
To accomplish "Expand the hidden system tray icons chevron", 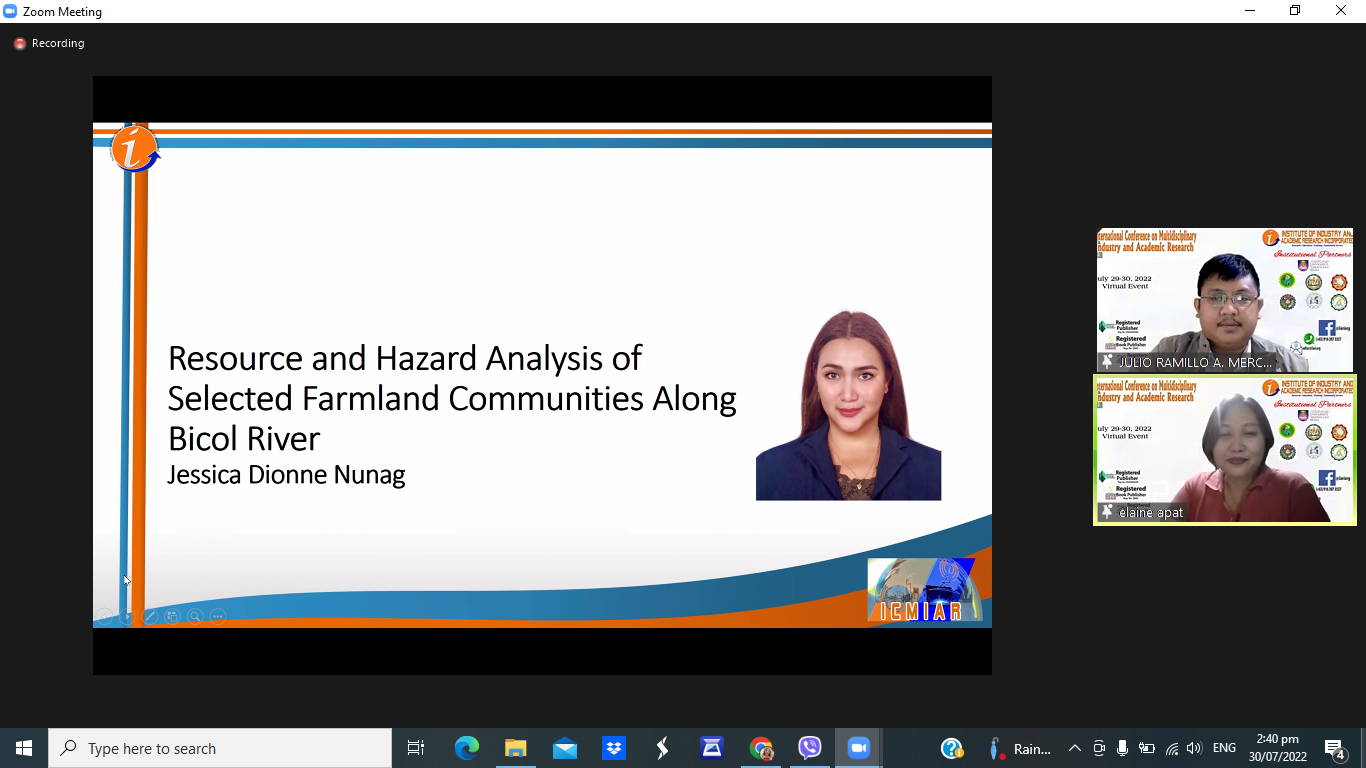I will click(1075, 748).
